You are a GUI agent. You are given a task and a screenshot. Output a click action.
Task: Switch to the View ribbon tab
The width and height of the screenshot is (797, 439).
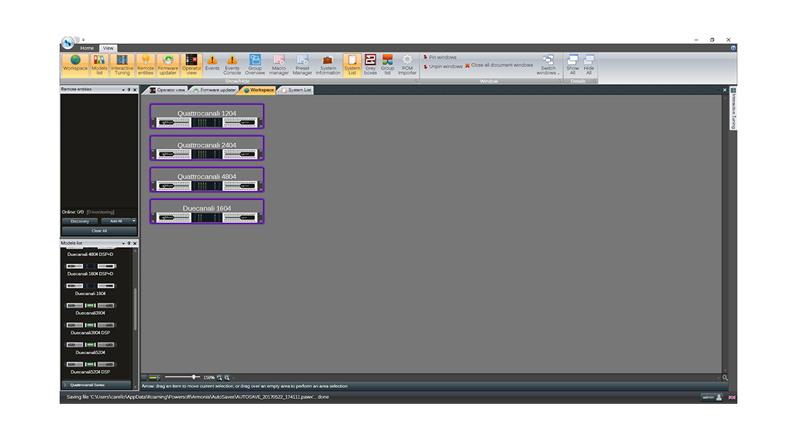(x=108, y=48)
